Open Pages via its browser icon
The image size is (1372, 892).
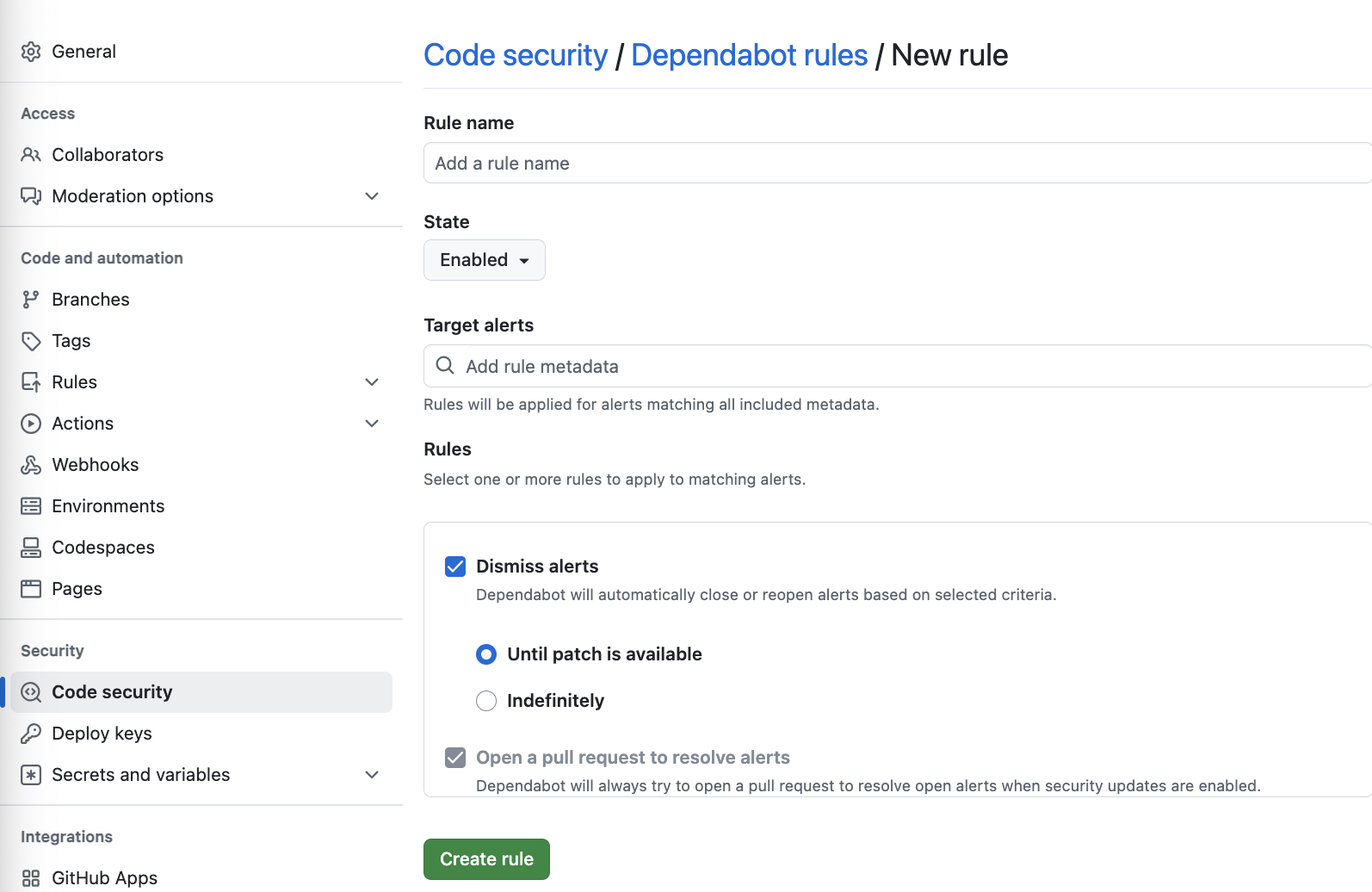coord(31,588)
